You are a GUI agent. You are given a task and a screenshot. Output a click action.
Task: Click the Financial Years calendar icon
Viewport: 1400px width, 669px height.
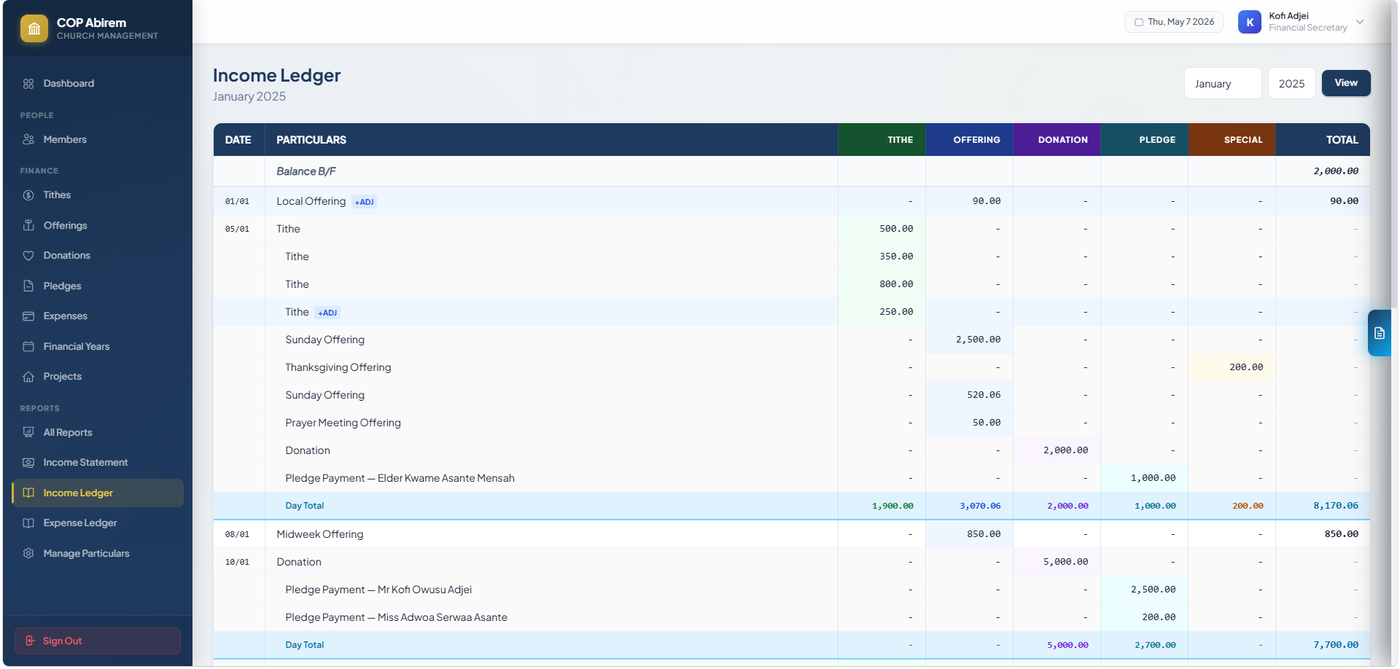point(28,347)
